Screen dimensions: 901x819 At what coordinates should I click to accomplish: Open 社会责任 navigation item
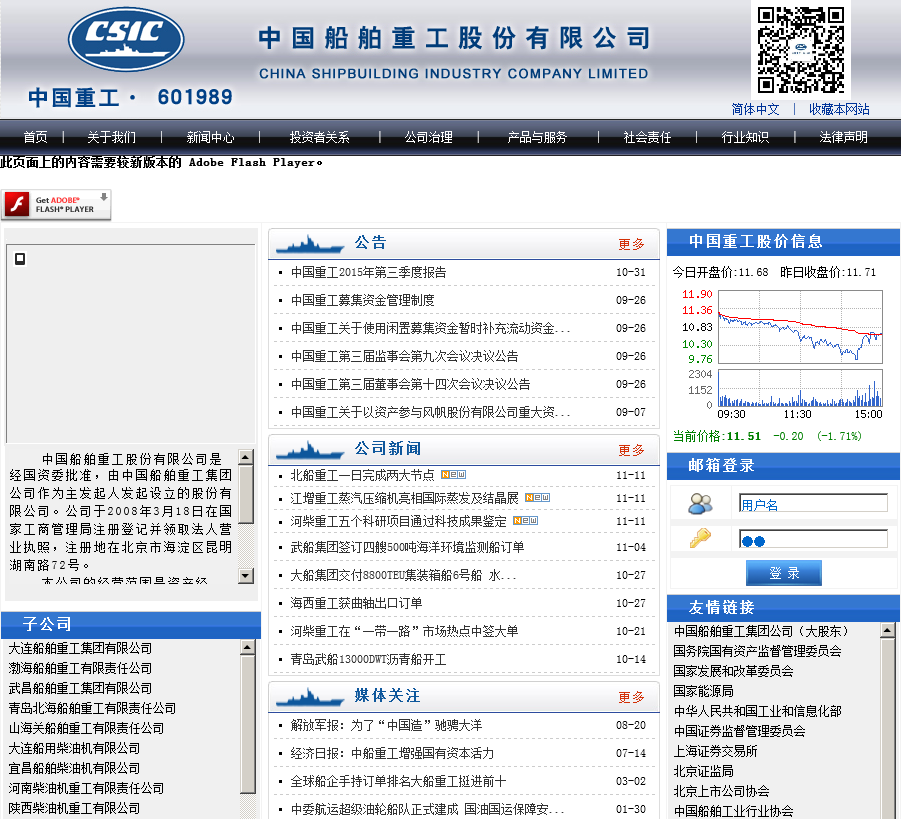[647, 137]
